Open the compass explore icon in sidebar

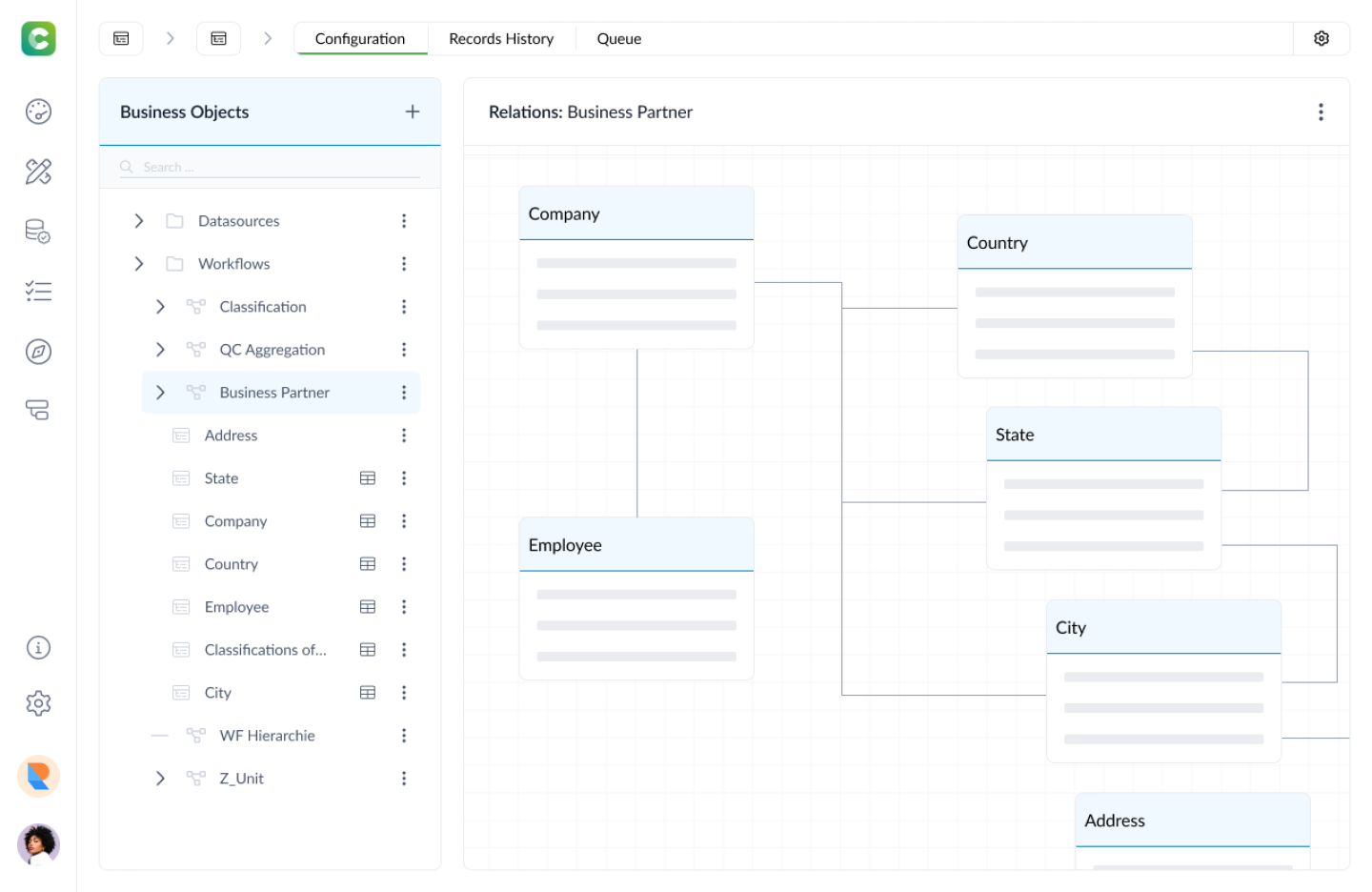(x=38, y=352)
